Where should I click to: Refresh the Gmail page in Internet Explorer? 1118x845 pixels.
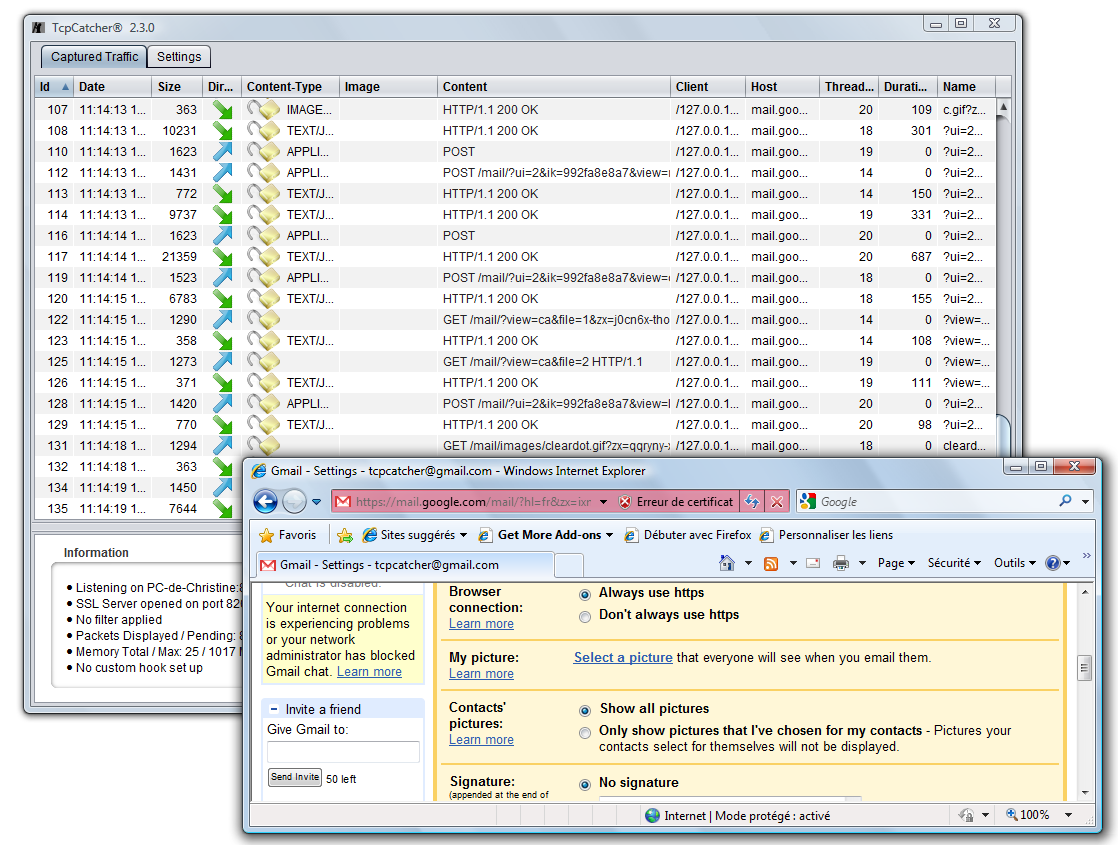click(752, 502)
